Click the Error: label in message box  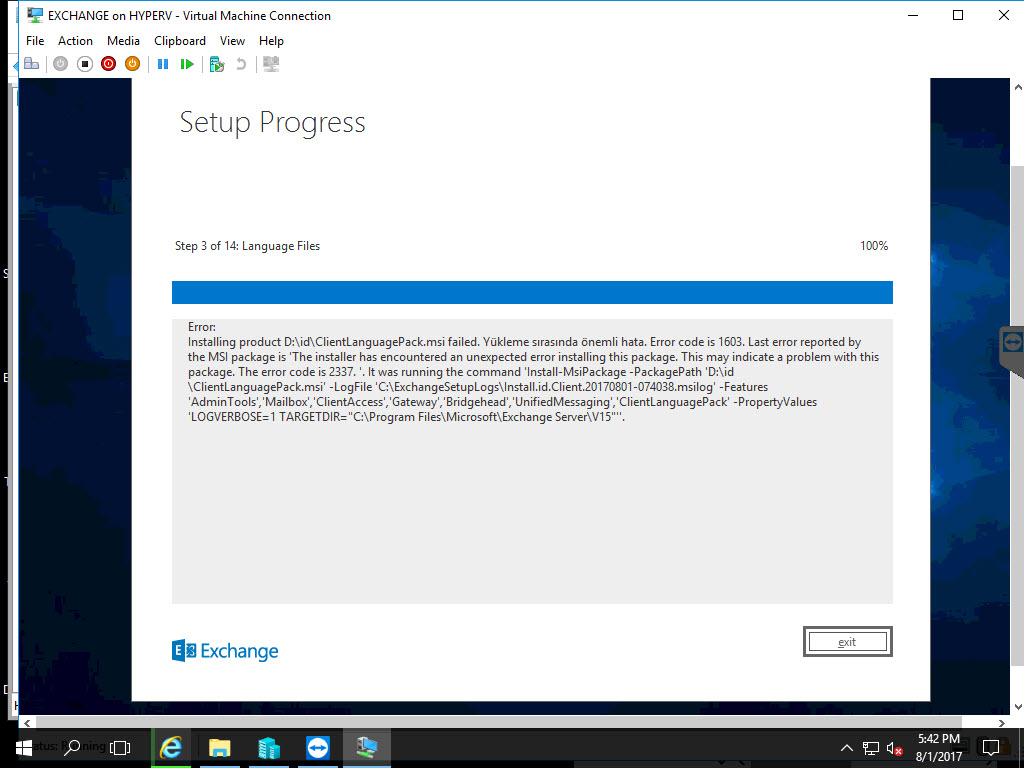[x=202, y=327]
